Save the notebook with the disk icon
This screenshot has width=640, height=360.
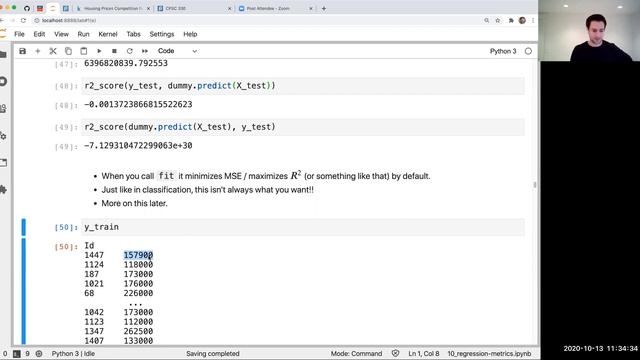point(22,51)
